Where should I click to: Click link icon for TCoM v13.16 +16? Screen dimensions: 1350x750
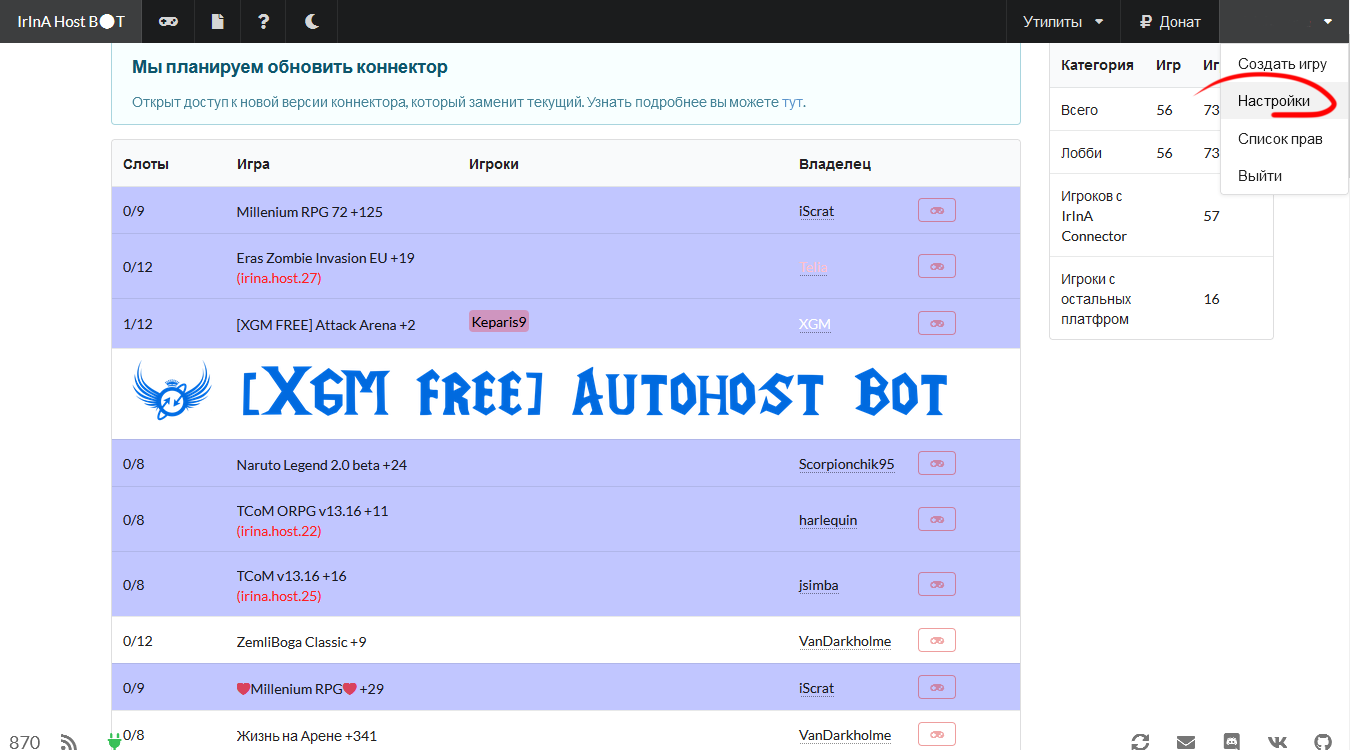937,584
